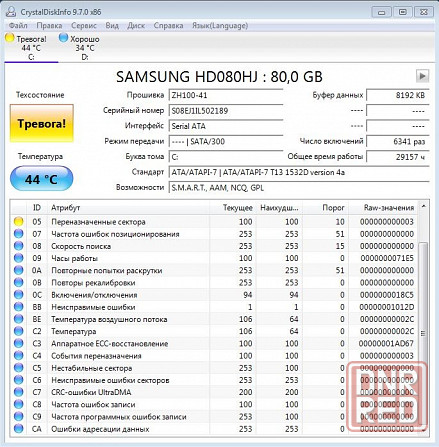Select the Частота ошибок позиционирования row
Screen dimensions: 439x447
point(214,234)
